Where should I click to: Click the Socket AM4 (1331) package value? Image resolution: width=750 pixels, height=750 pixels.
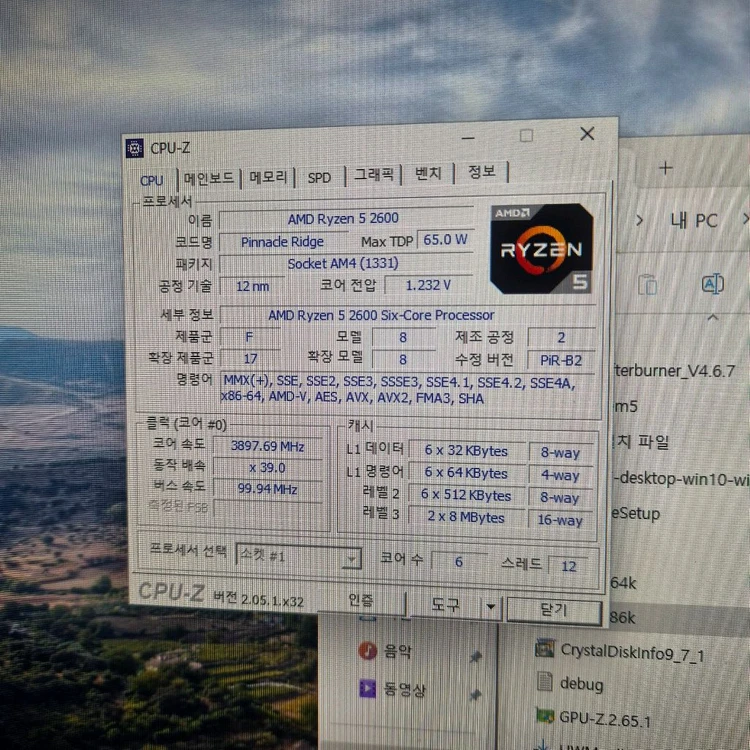tap(346, 263)
